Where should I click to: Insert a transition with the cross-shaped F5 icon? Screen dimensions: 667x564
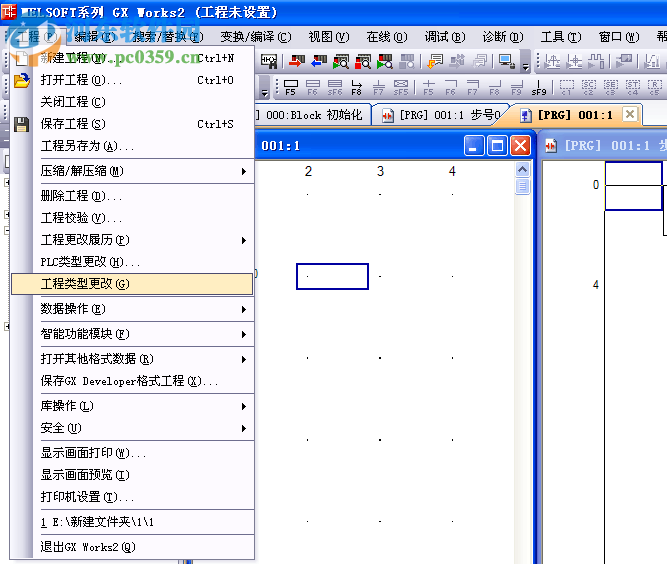[428, 87]
